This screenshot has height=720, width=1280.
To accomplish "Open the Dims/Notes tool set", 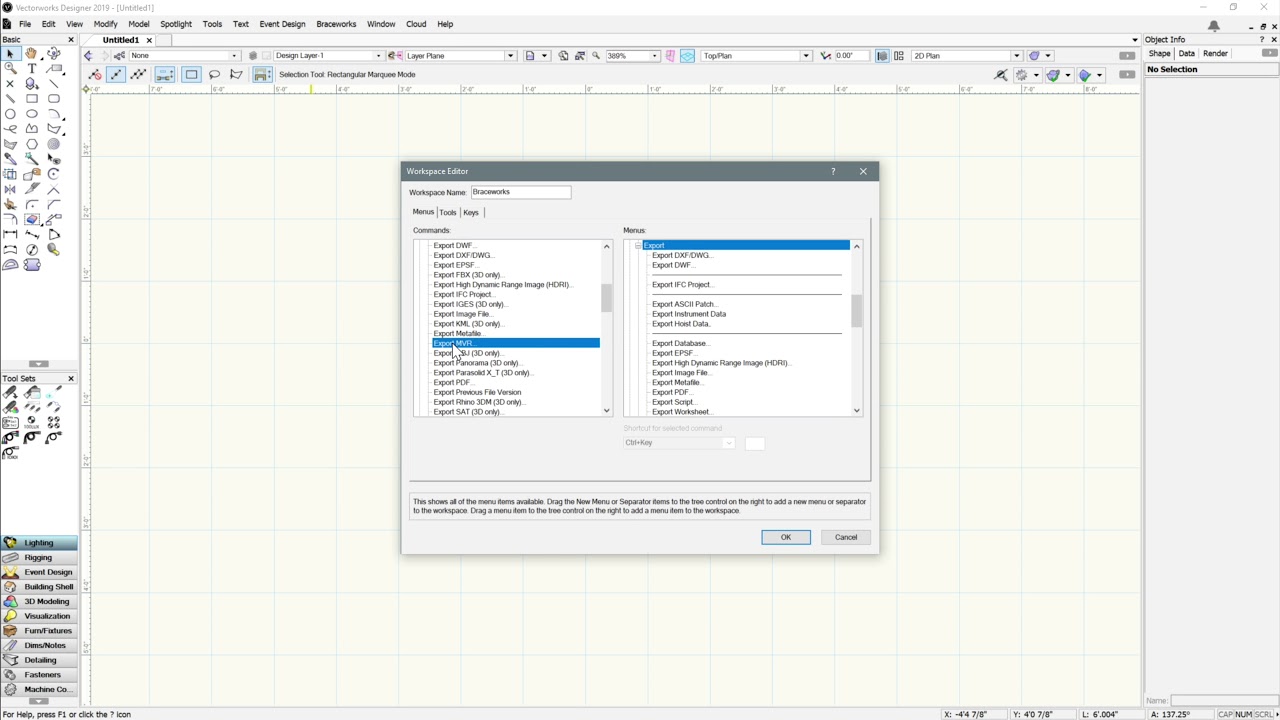I will pyautogui.click(x=39, y=645).
